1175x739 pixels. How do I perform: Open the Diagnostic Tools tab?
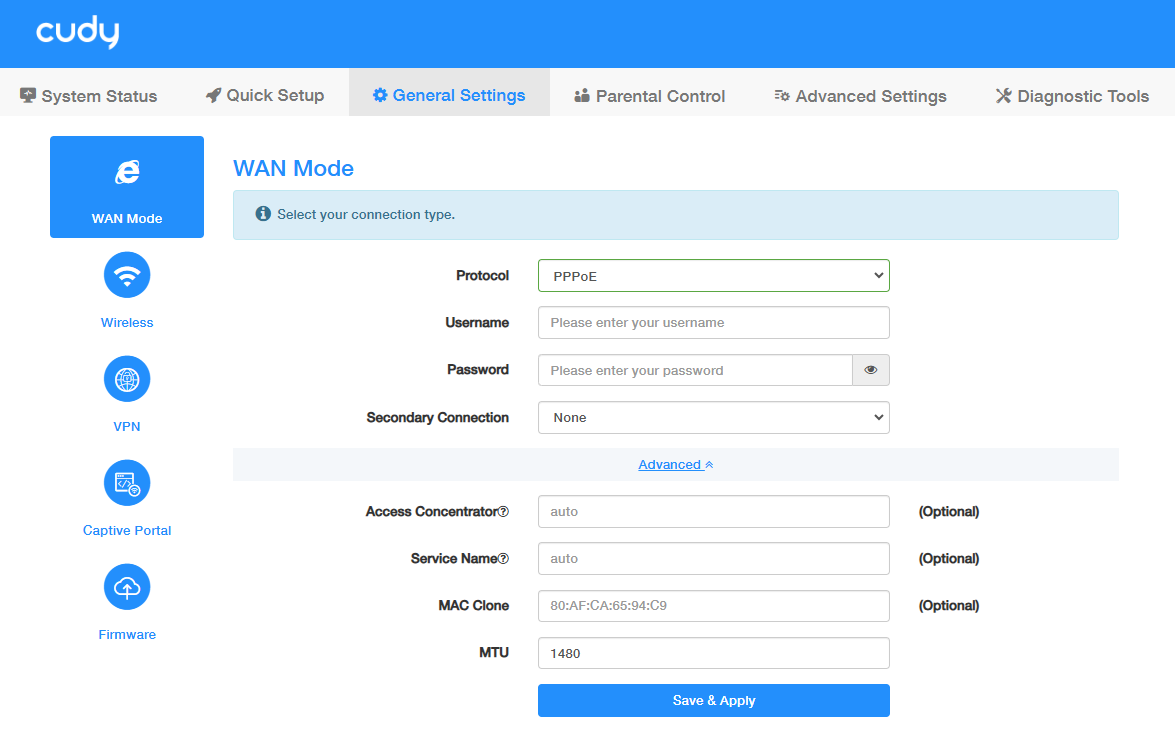[x=1072, y=96]
